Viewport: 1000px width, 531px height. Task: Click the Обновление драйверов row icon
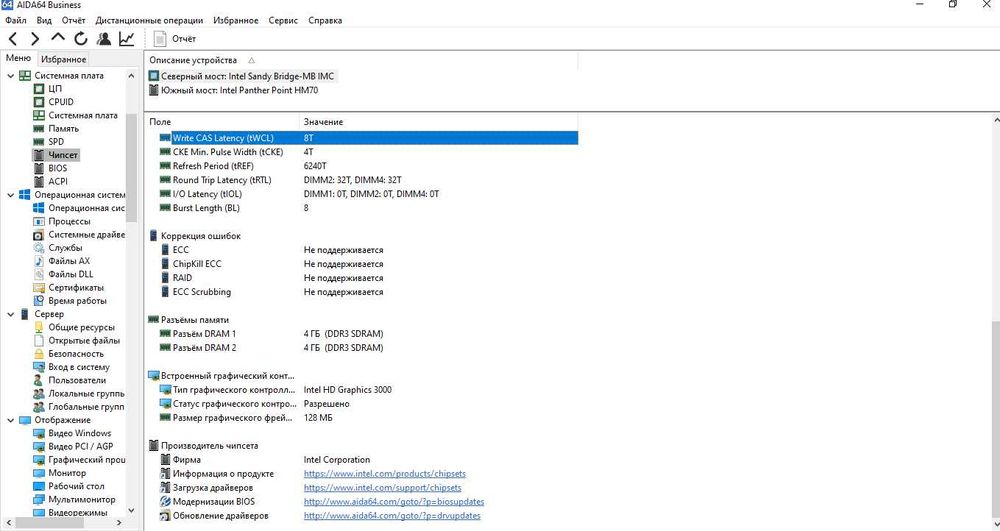(165, 516)
